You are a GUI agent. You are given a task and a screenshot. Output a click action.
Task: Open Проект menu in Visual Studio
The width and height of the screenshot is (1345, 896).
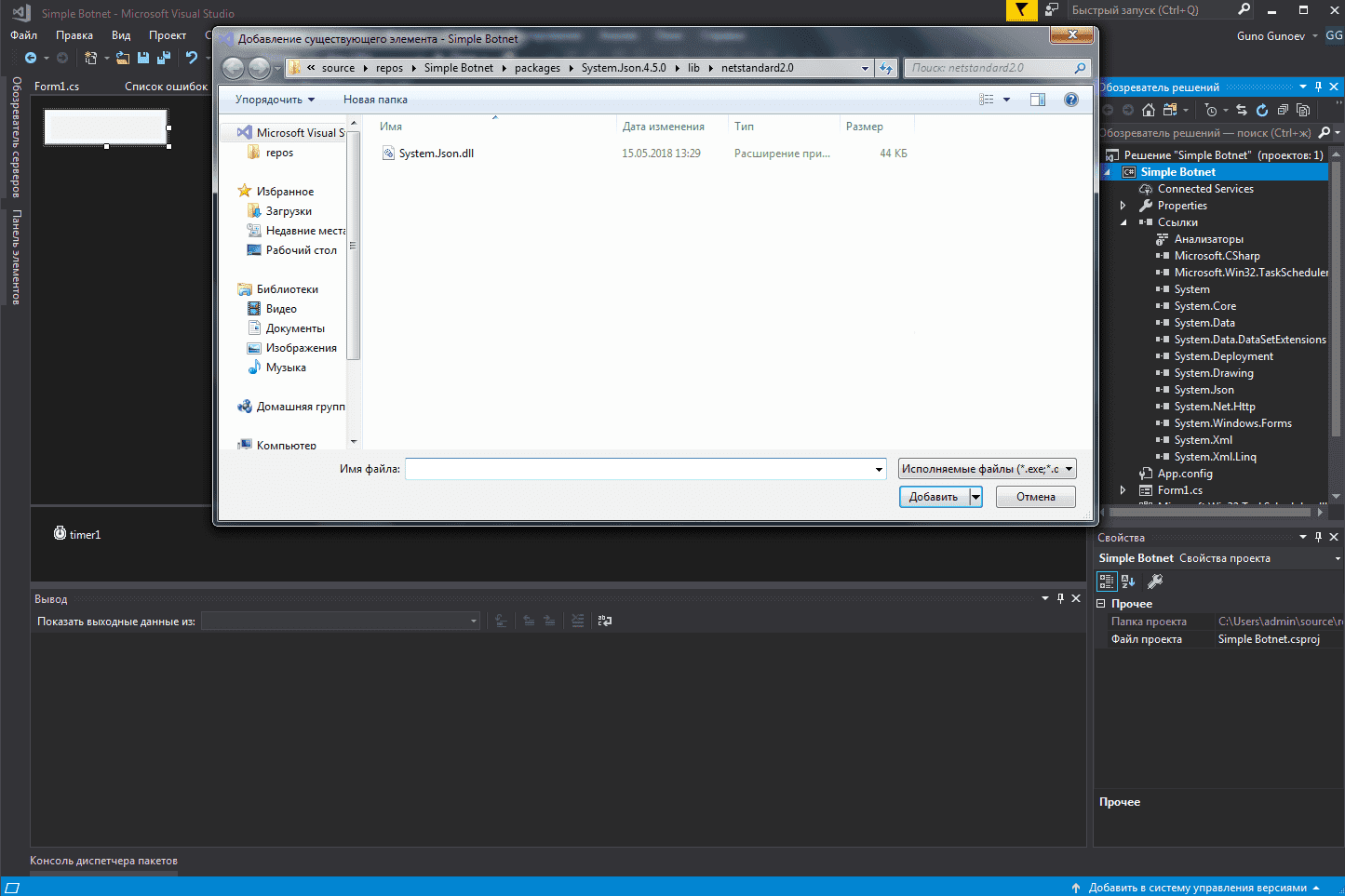click(168, 35)
